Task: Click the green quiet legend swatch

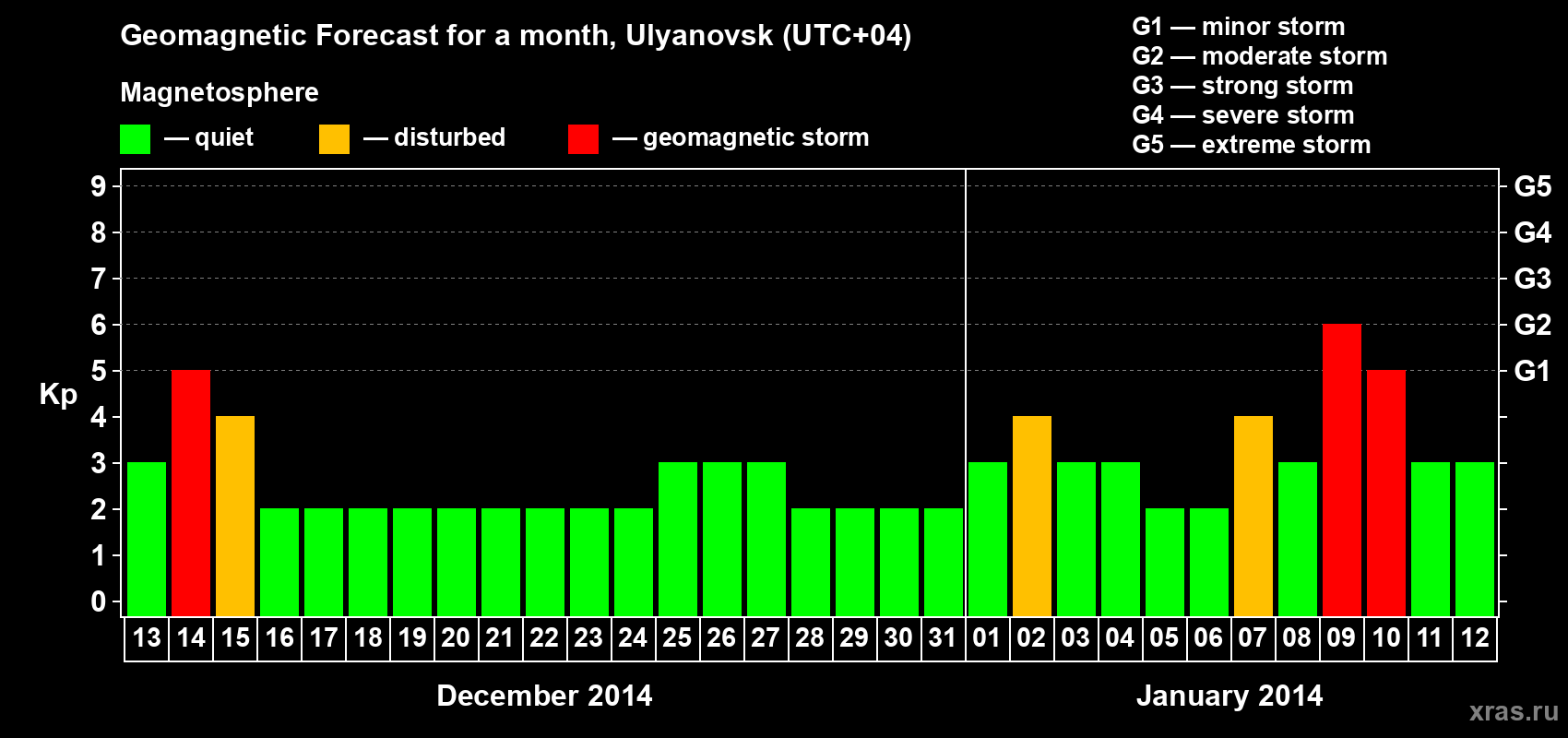Action: pos(135,139)
